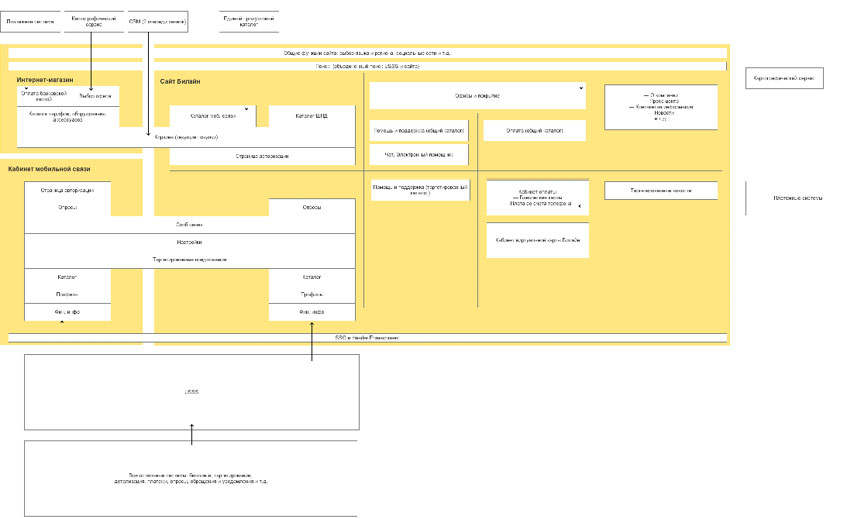Click the Корзина block
Screen dimensions: 854x518
click(188, 136)
